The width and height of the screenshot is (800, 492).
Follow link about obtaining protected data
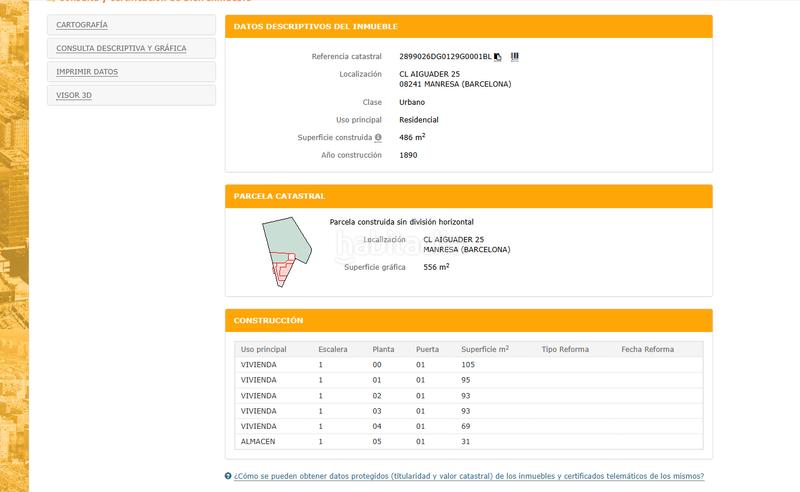click(x=469, y=476)
